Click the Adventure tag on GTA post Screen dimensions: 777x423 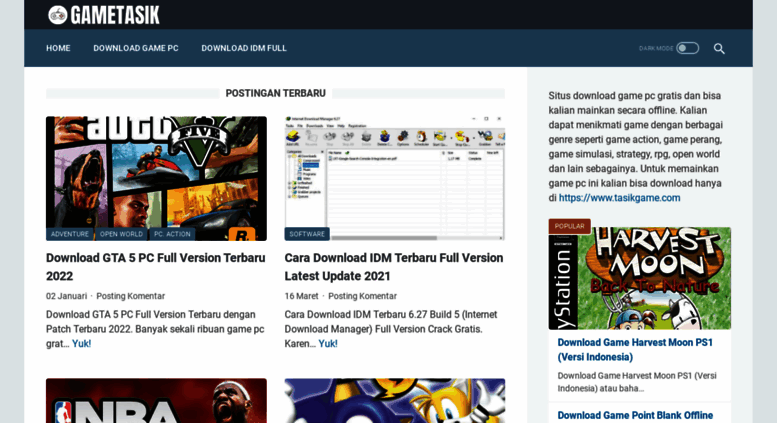tap(70, 234)
